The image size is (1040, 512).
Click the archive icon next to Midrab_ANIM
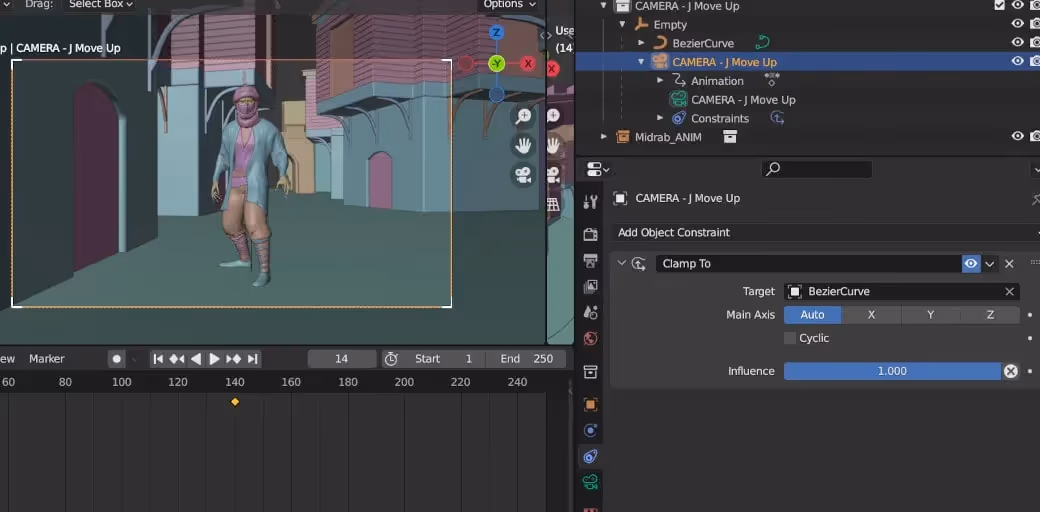(x=730, y=137)
